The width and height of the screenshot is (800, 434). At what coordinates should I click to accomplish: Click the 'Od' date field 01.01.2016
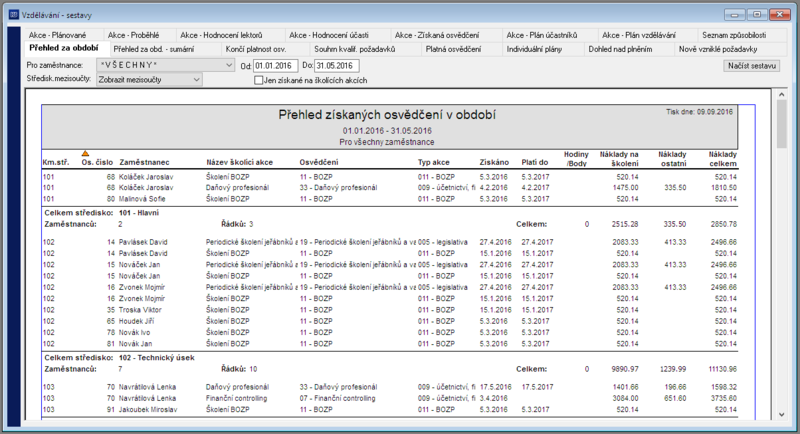(276, 66)
